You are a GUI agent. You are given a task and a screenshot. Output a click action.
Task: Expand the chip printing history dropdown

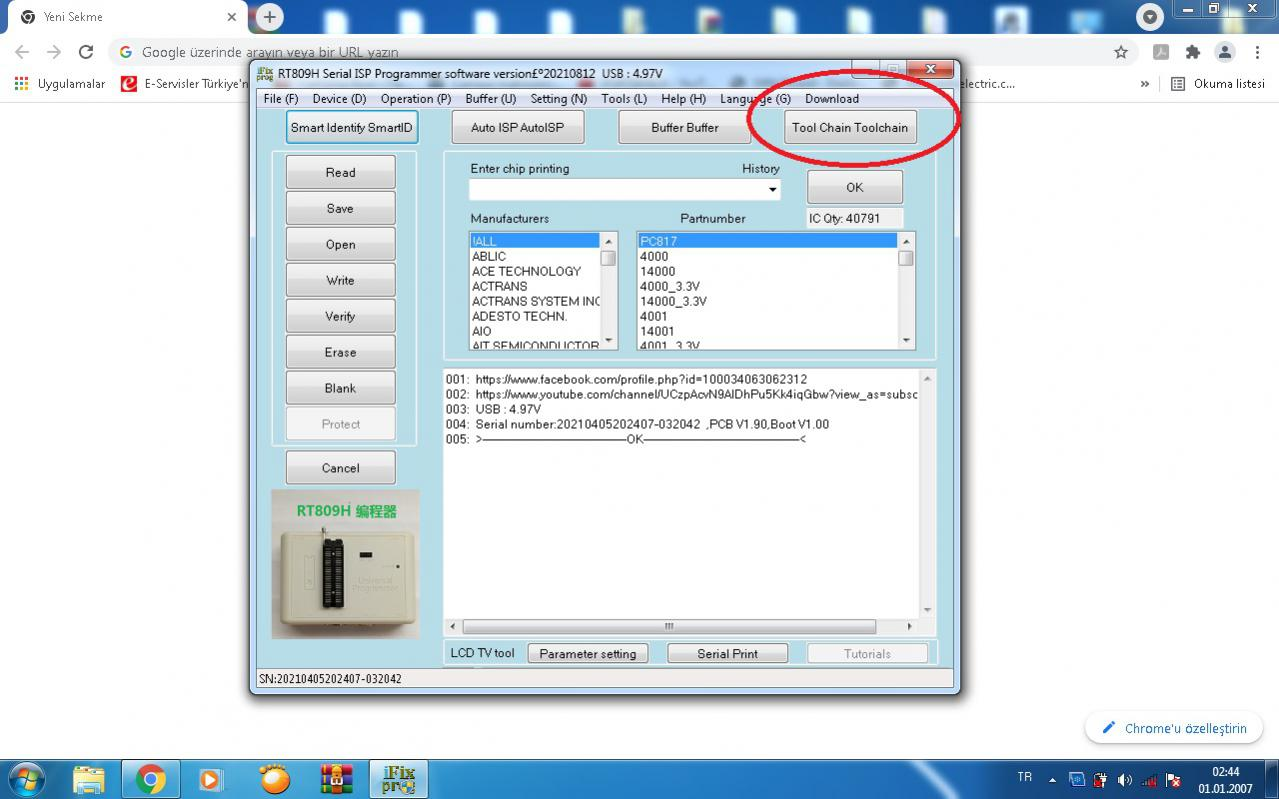tap(772, 190)
